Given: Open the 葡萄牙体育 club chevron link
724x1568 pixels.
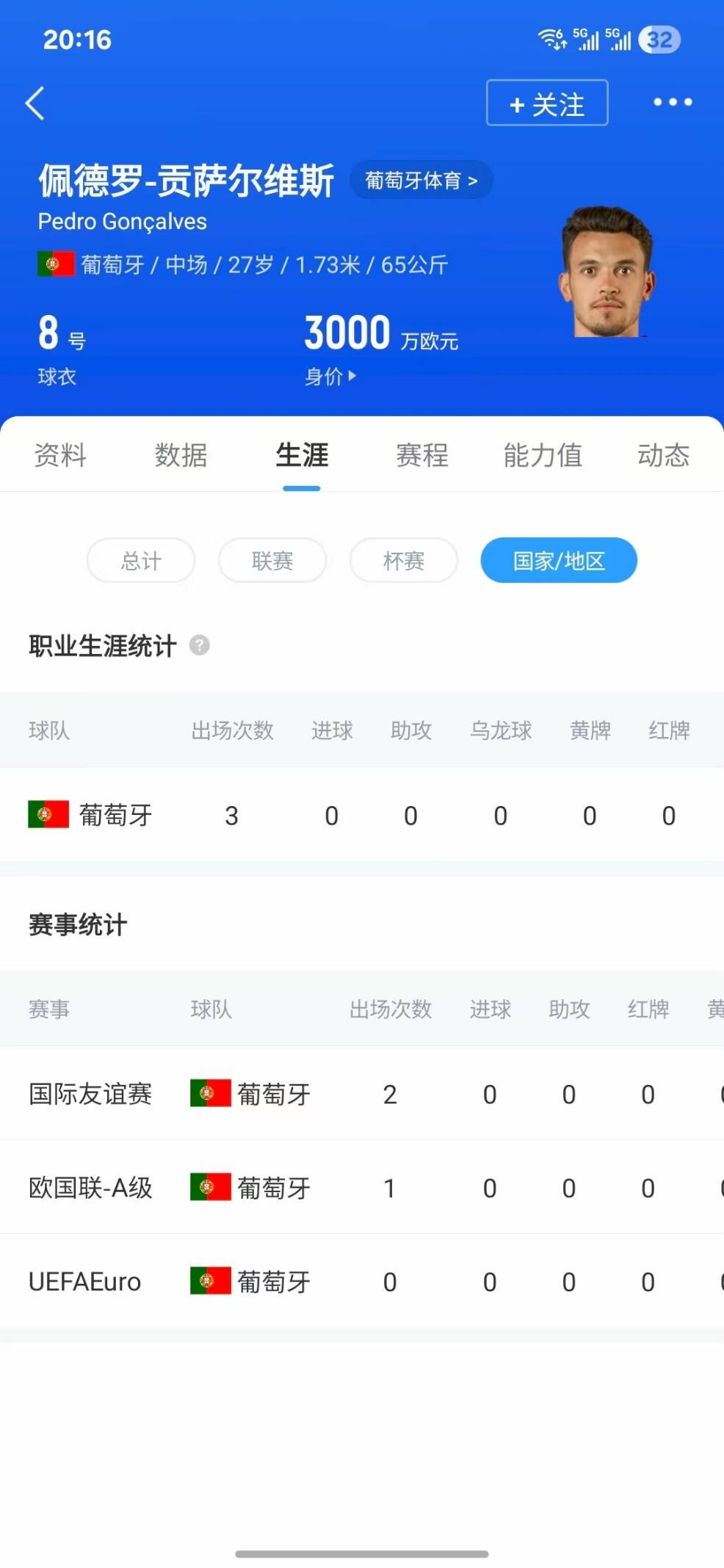Looking at the screenshot, I should (x=421, y=180).
